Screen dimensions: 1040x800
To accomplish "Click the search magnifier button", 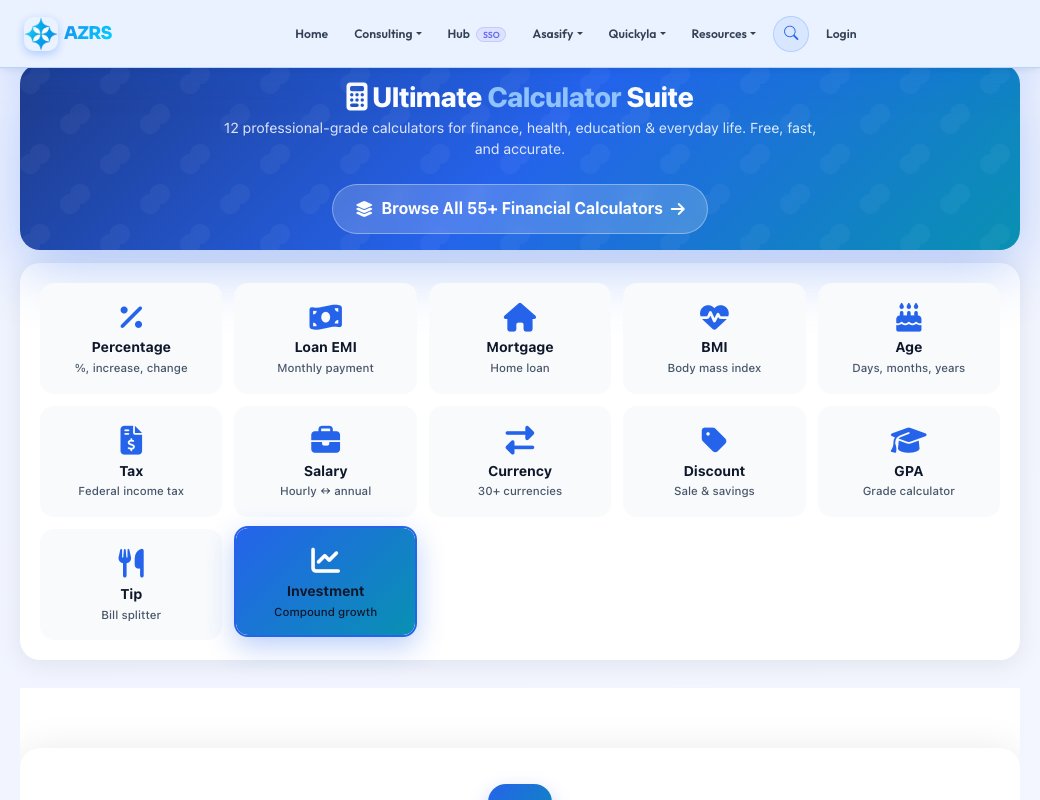I will [791, 34].
